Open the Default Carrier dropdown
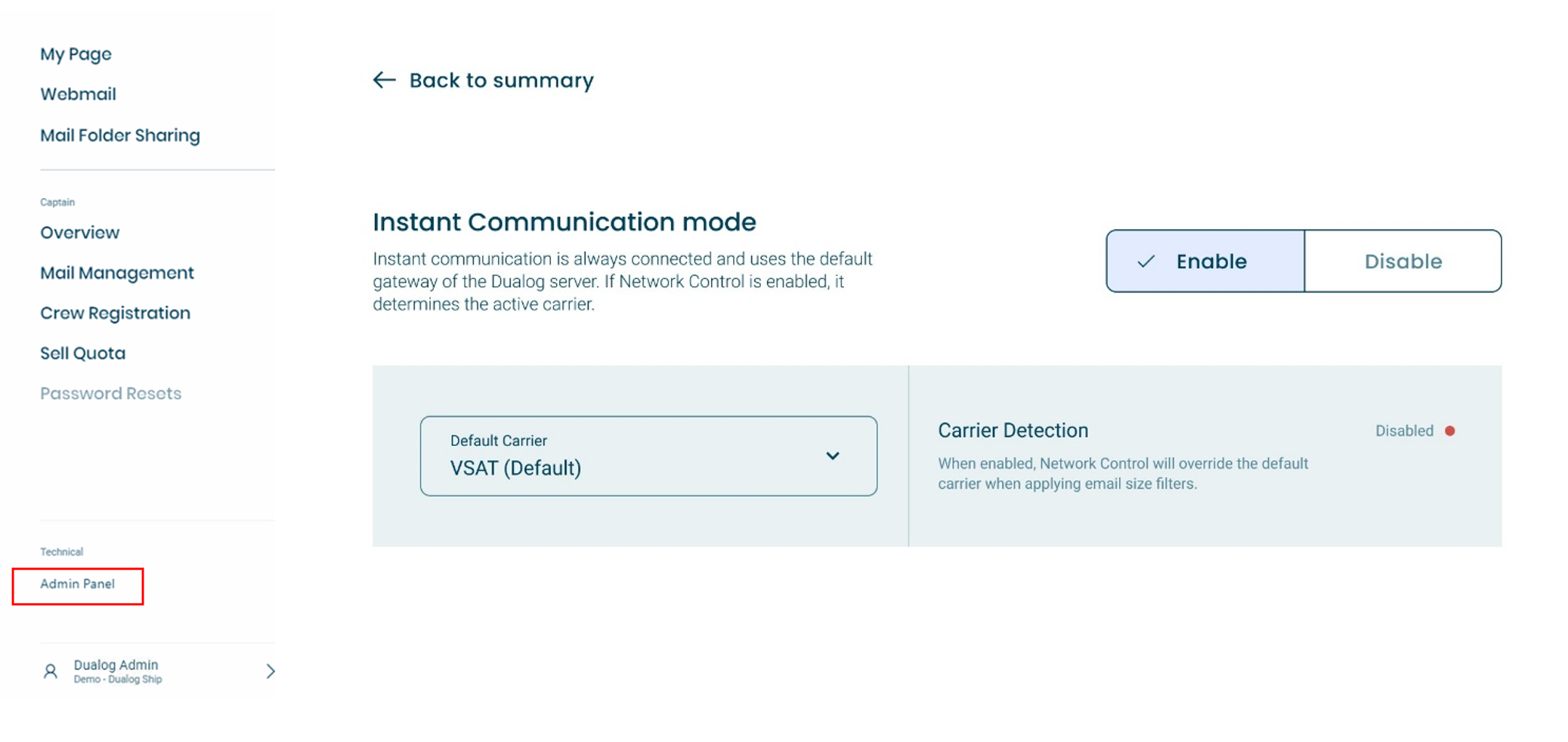 [648, 456]
